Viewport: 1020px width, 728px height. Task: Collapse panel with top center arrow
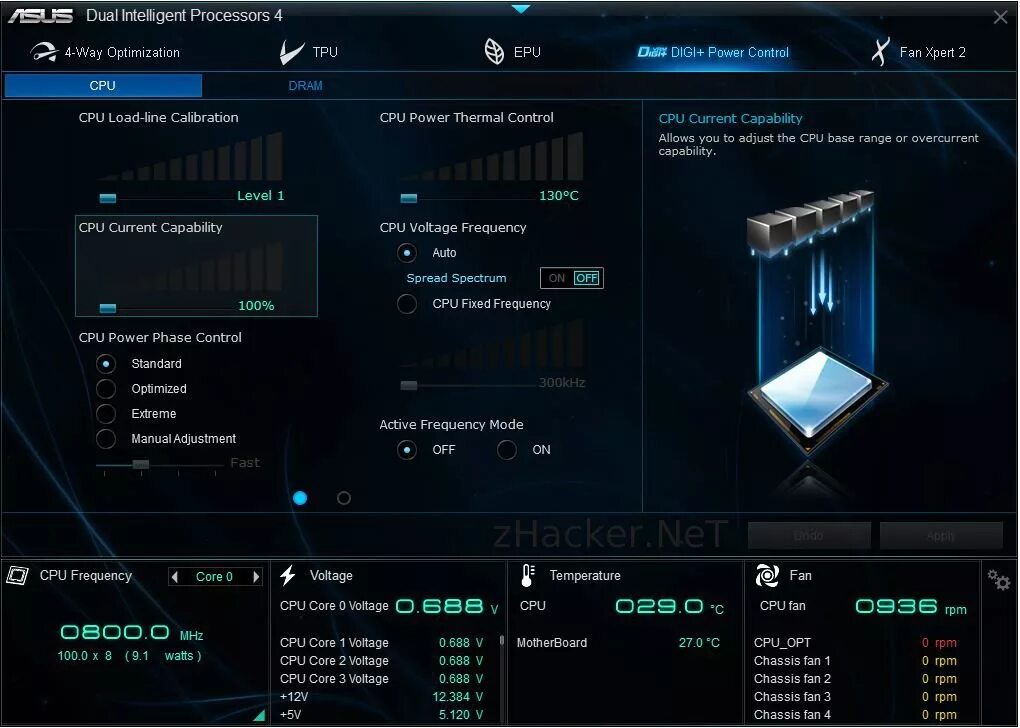pyautogui.click(x=520, y=8)
